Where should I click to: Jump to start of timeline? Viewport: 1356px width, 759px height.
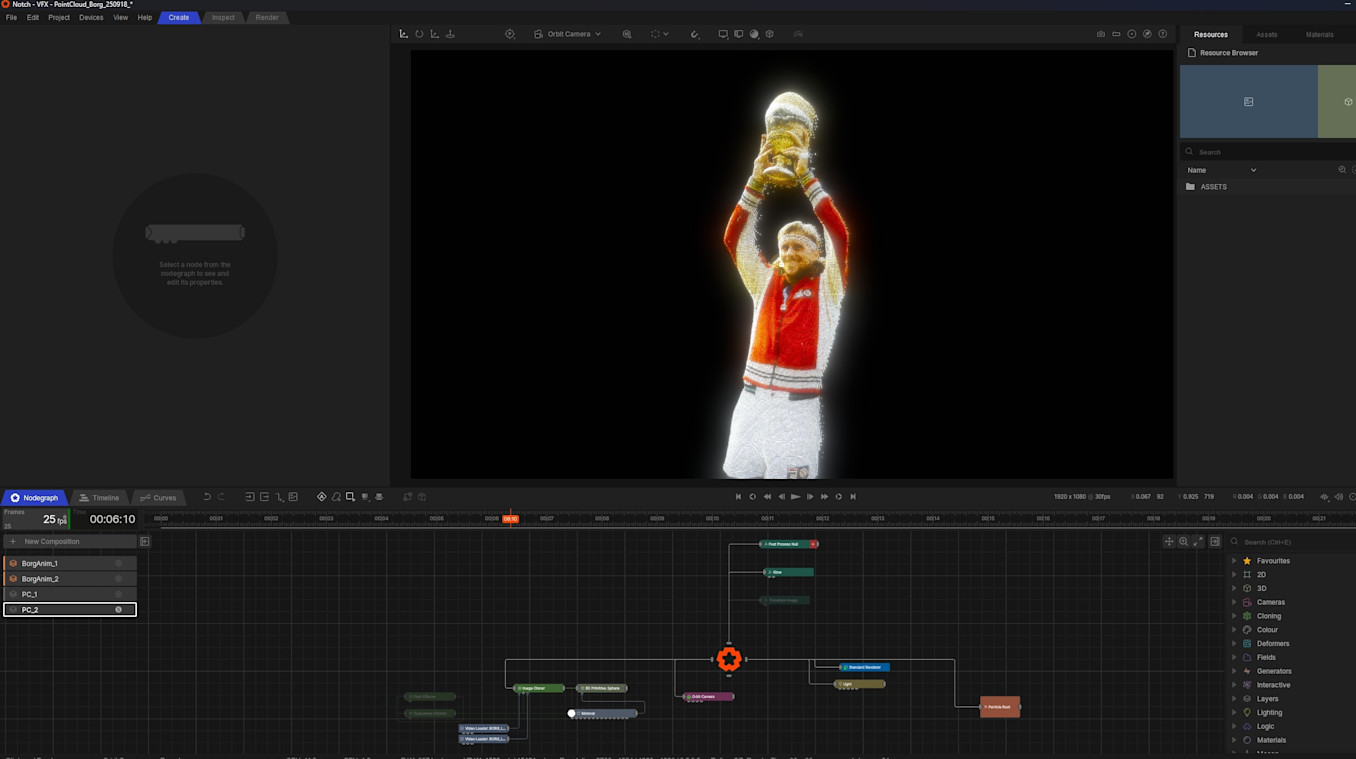click(x=739, y=497)
